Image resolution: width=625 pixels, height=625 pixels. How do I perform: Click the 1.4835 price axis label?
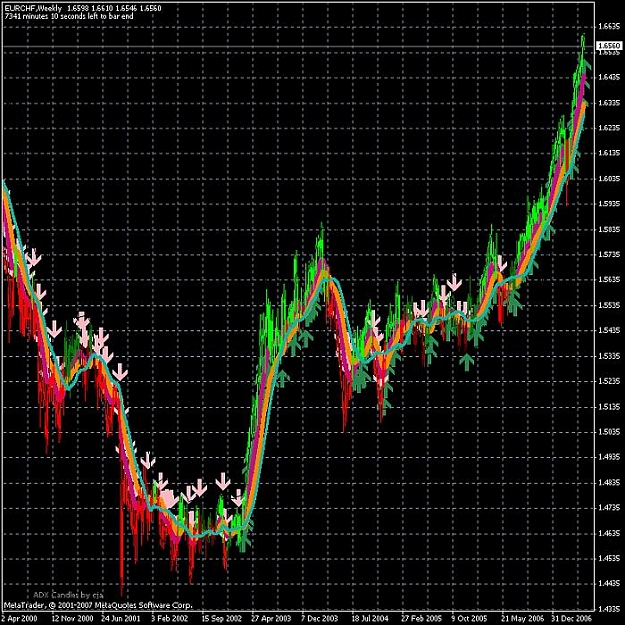click(x=609, y=482)
